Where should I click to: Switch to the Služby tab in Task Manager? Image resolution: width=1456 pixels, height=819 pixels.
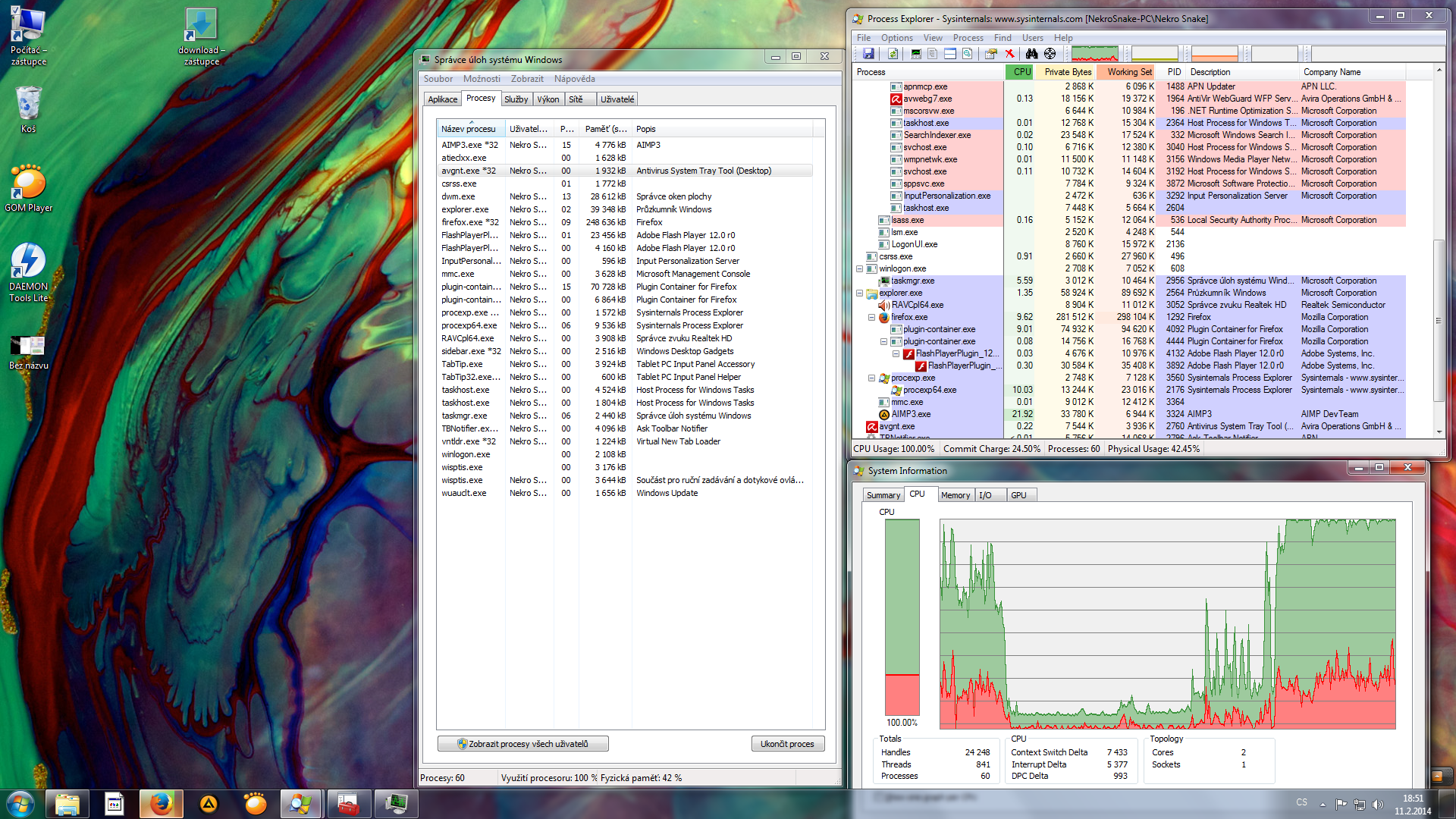tap(516, 99)
